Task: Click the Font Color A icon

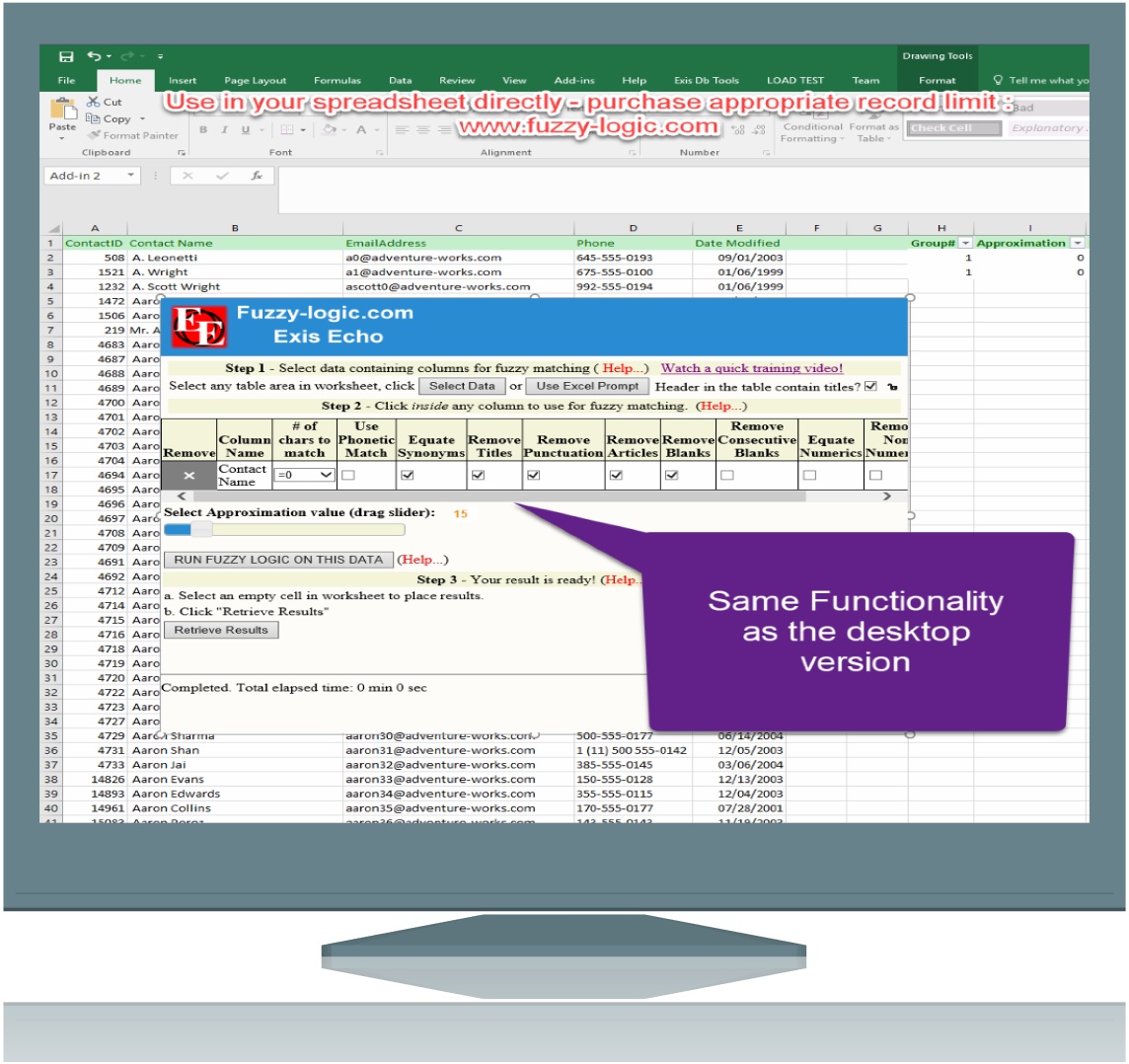Action: point(361,129)
